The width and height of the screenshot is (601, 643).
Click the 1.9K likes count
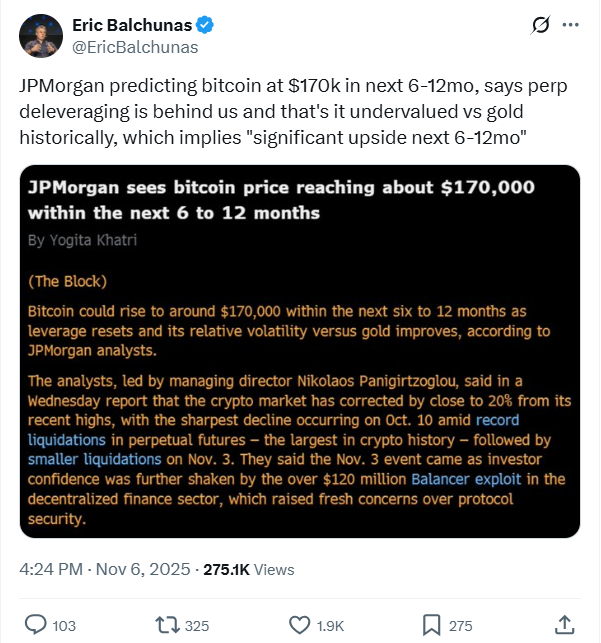pyautogui.click(x=332, y=625)
